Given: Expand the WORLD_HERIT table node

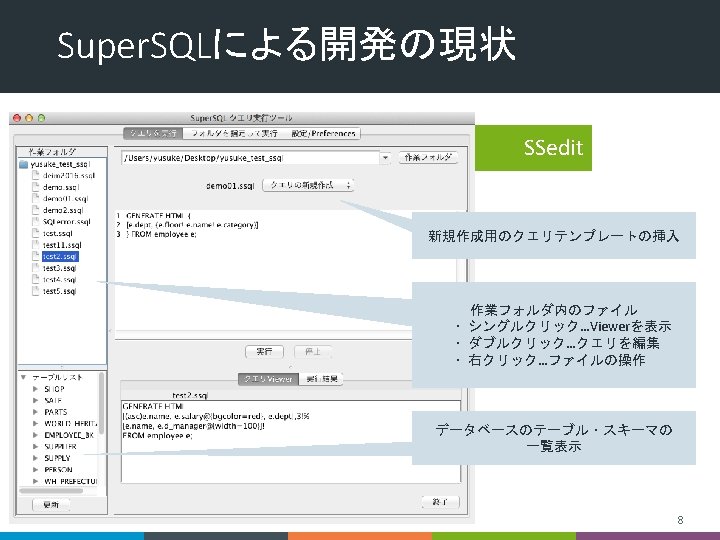Looking at the screenshot, I should (x=35, y=423).
